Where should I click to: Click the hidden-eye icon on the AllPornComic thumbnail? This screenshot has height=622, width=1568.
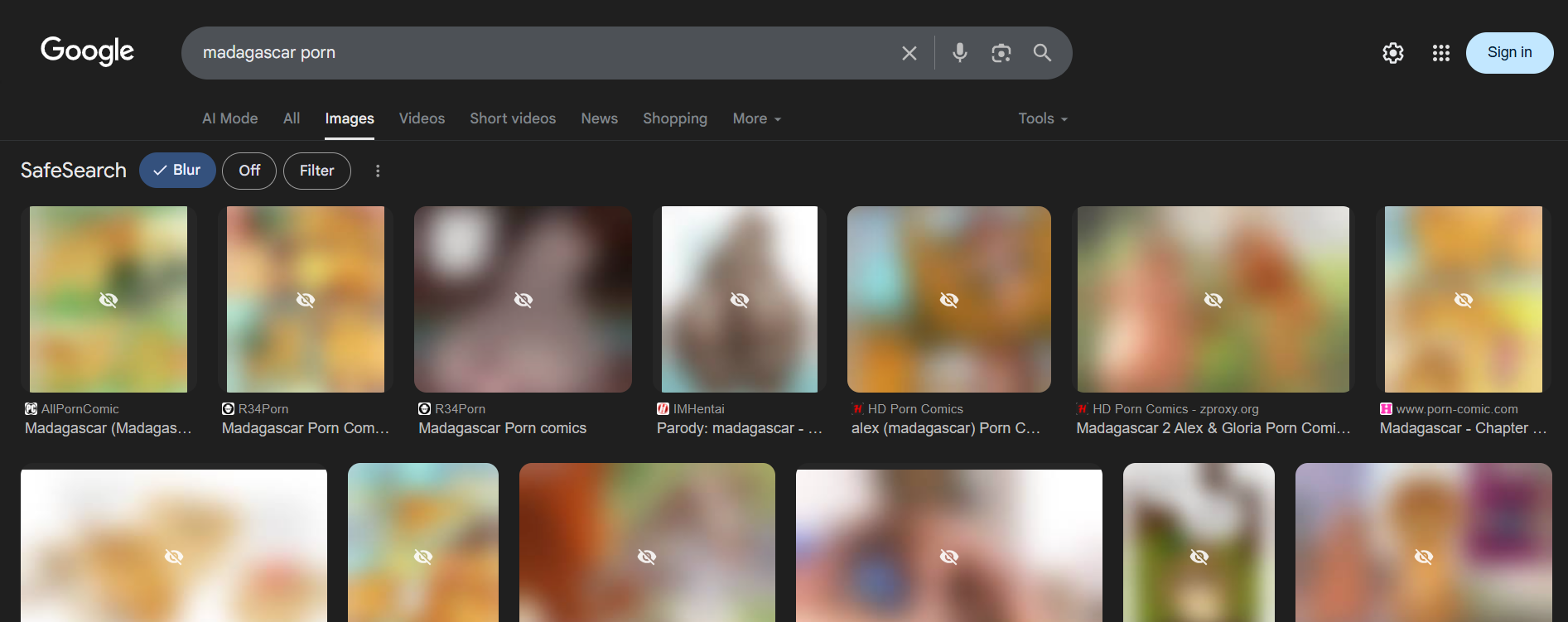point(109,300)
